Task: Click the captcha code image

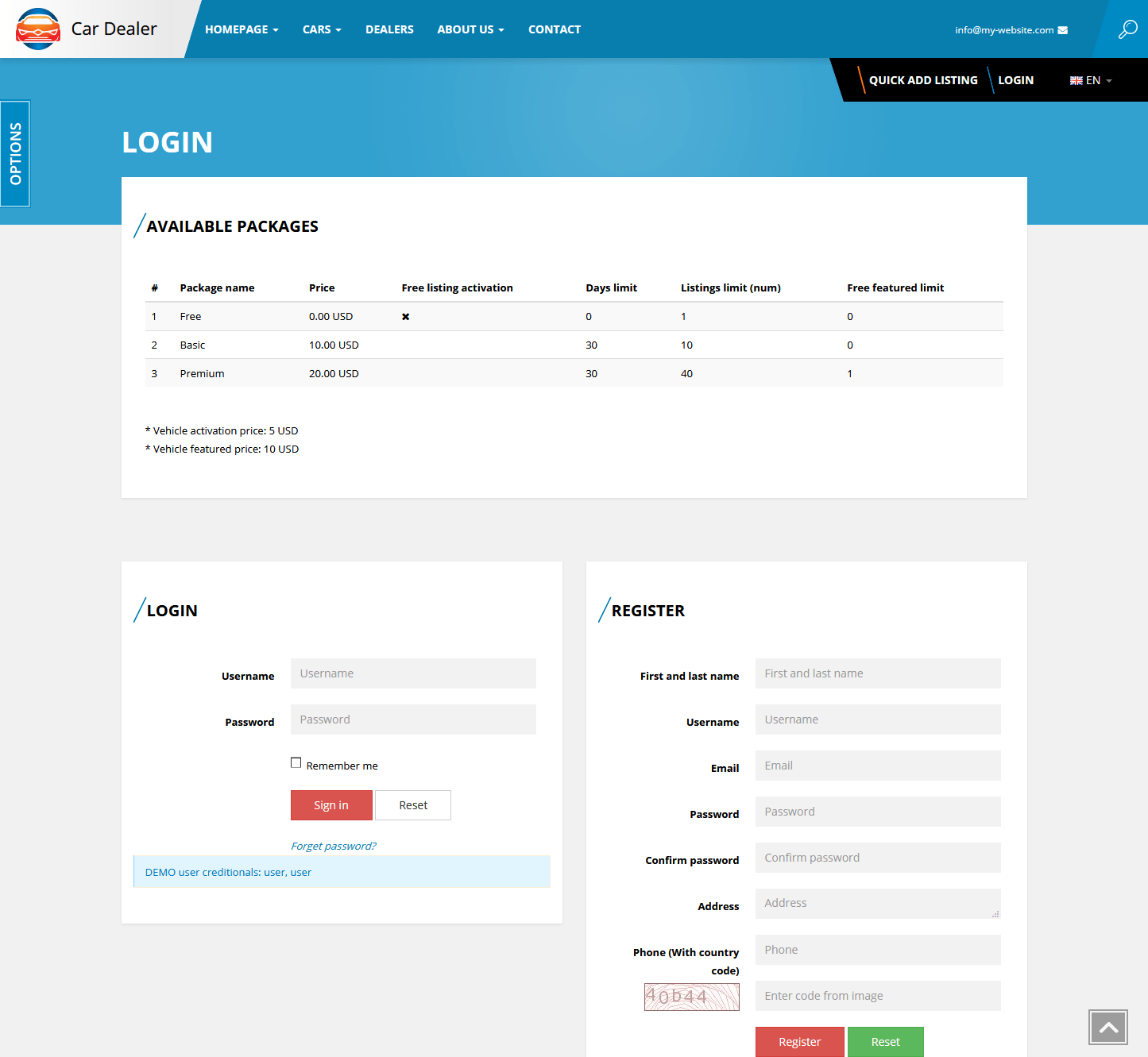Action: pos(691,997)
